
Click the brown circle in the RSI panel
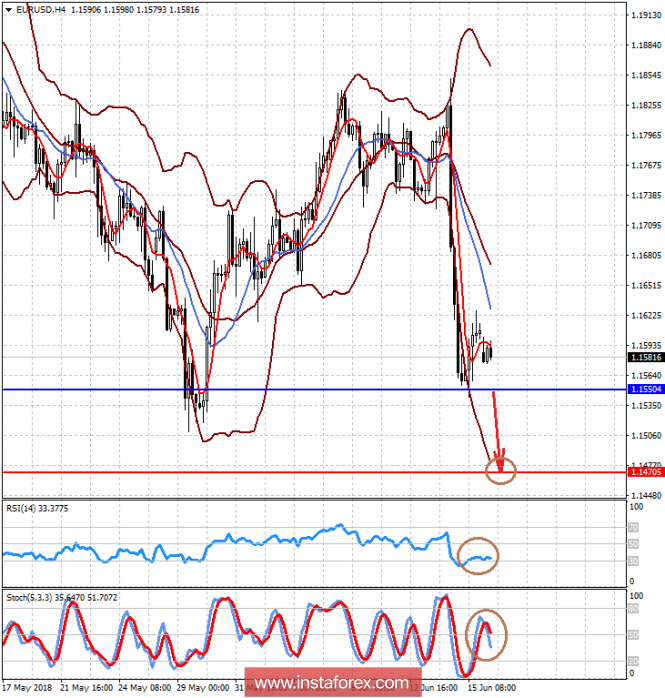pyautogui.click(x=476, y=557)
